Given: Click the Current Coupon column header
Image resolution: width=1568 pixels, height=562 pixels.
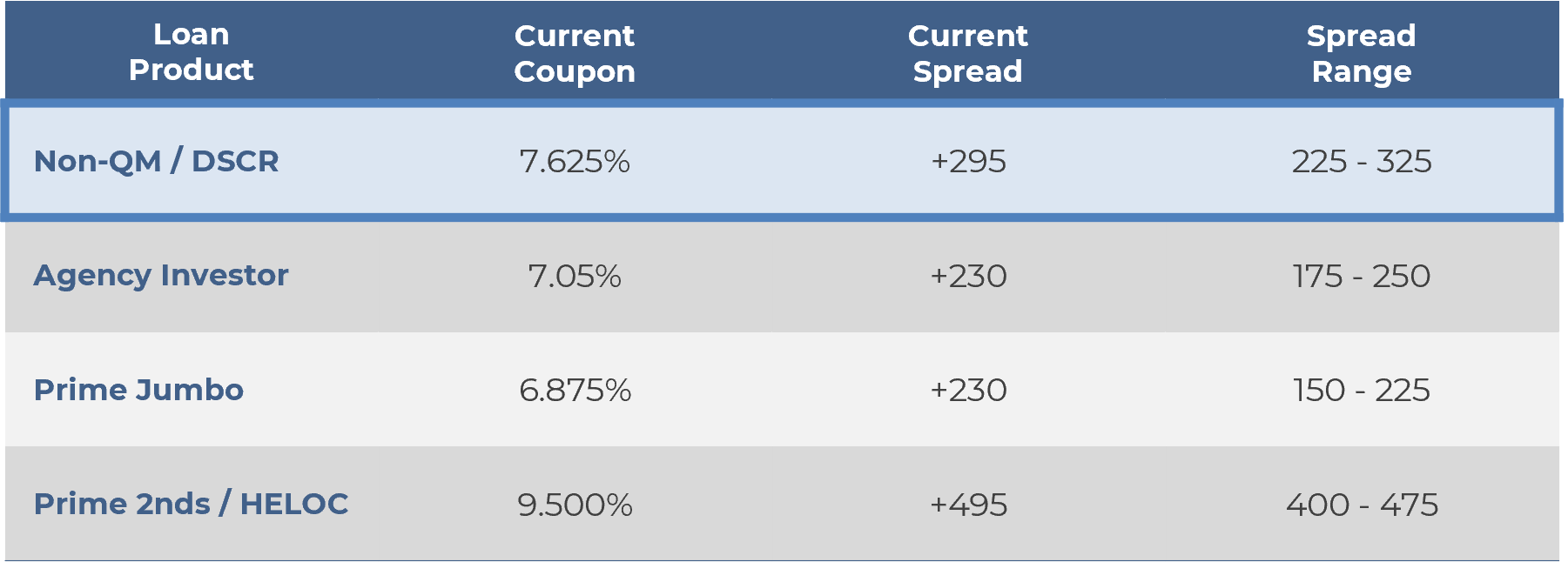Looking at the screenshot, I should [575, 53].
